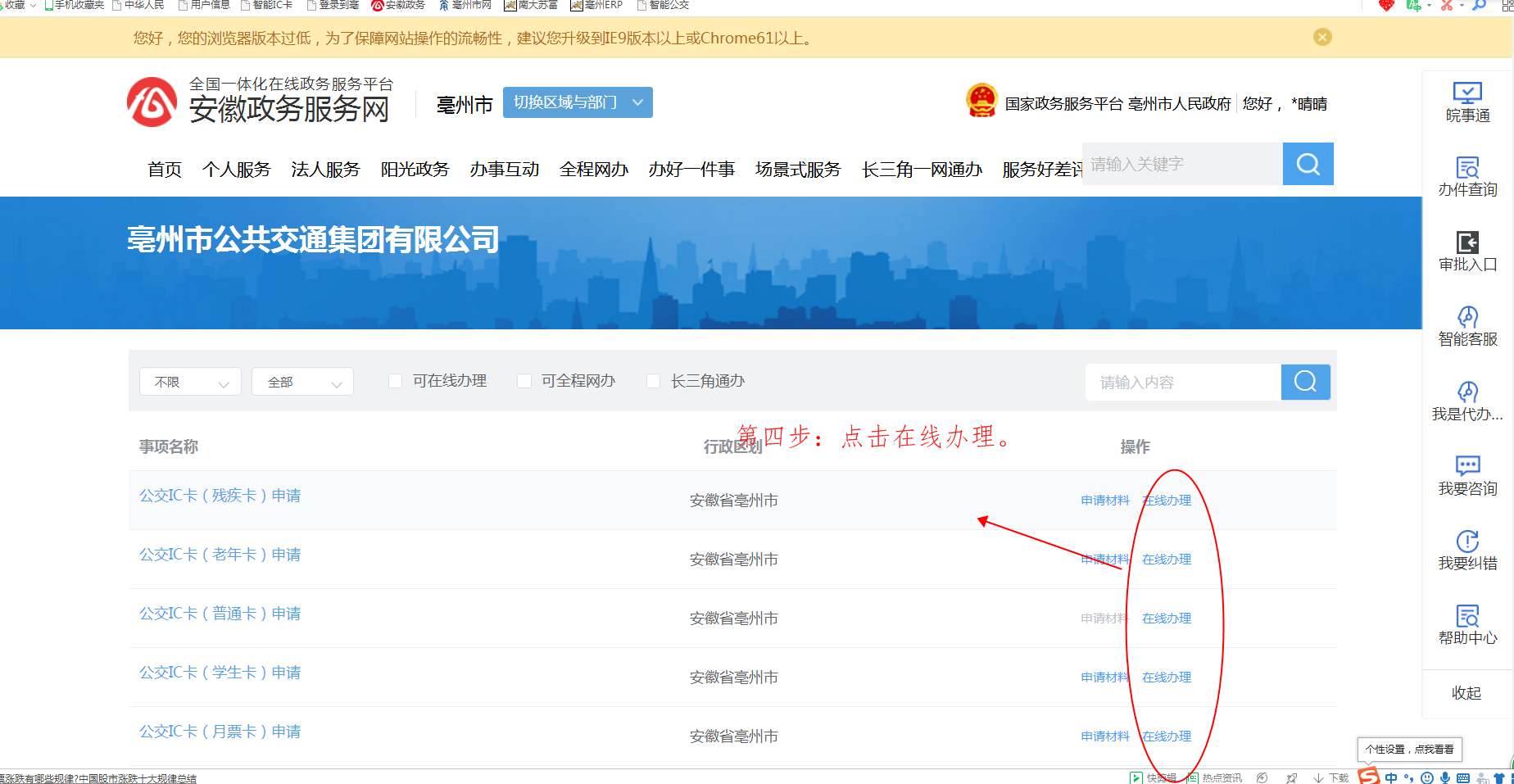Open 公交IC卡（学生卡）申请 item
This screenshot has width=1514, height=784.
click(220, 673)
